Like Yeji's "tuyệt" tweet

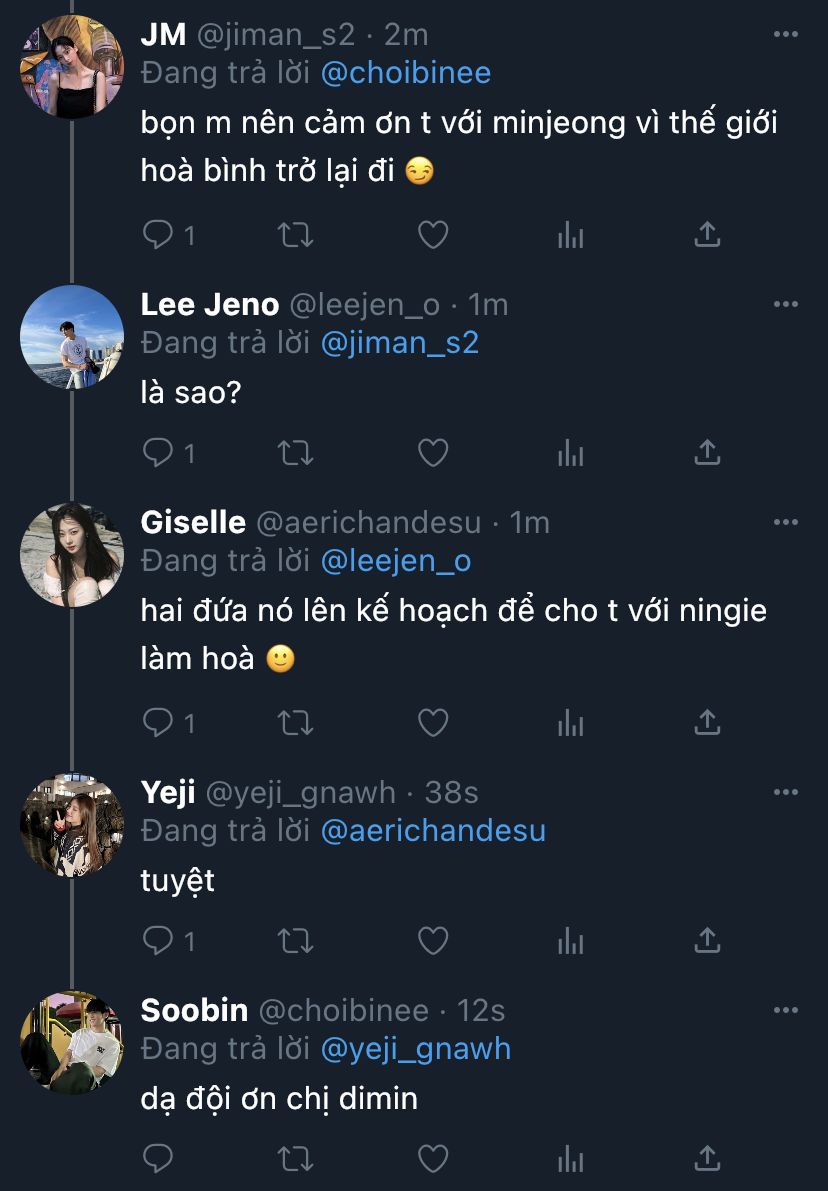click(432, 941)
